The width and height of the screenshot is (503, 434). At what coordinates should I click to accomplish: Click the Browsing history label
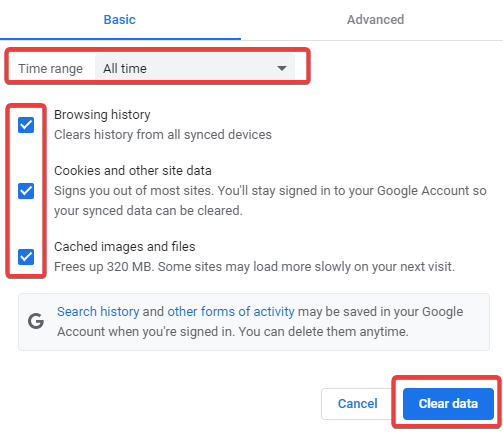click(102, 115)
